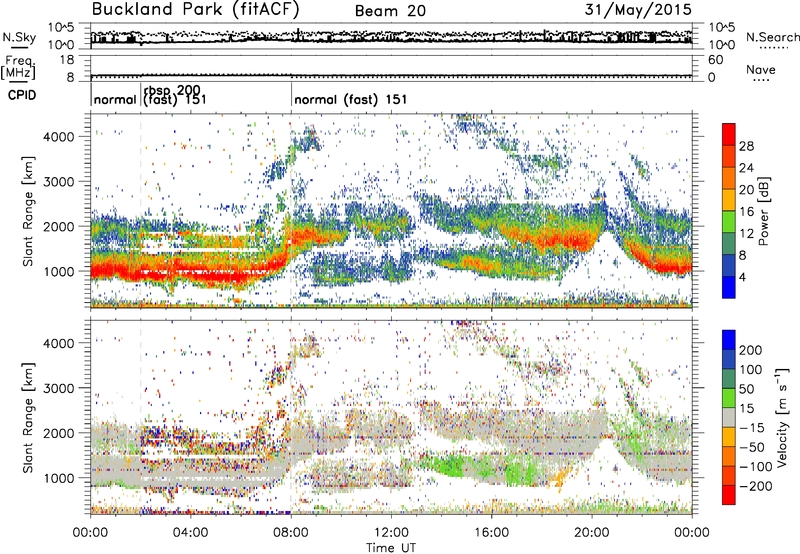Click the '16' tick on the Power colorbar
800x554 pixels.
click(x=746, y=212)
